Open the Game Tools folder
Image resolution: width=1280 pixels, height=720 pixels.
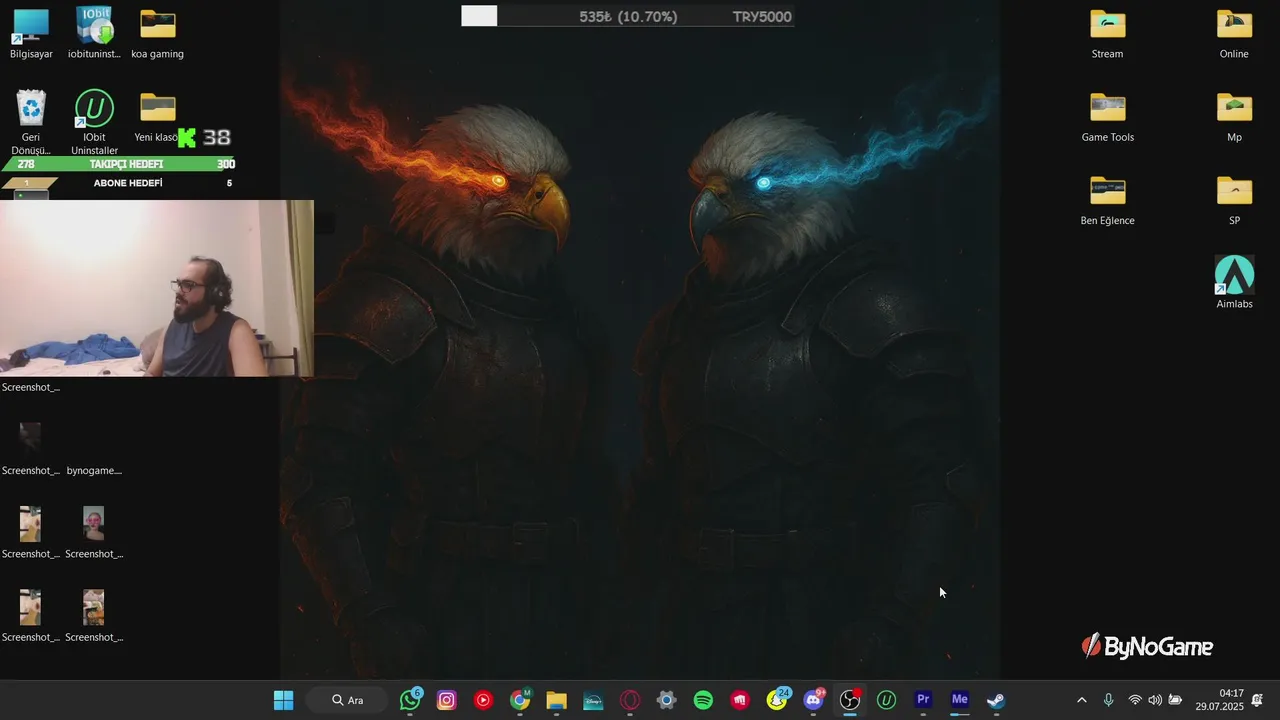[1107, 117]
